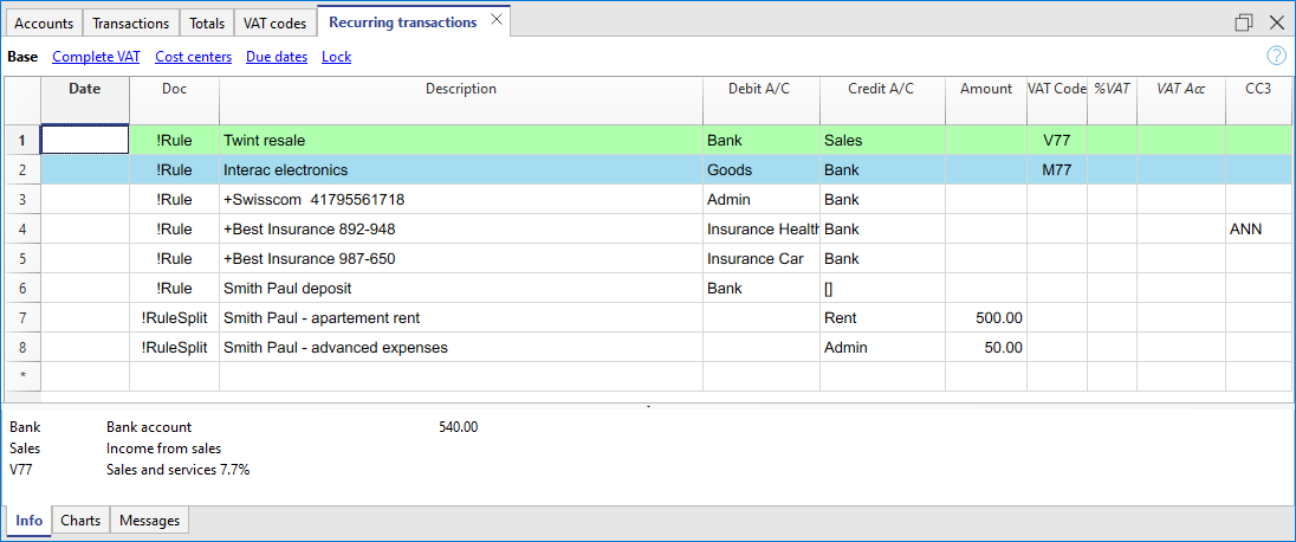The height and width of the screenshot is (542, 1296).
Task: Select the Totals tab
Action: (207, 23)
